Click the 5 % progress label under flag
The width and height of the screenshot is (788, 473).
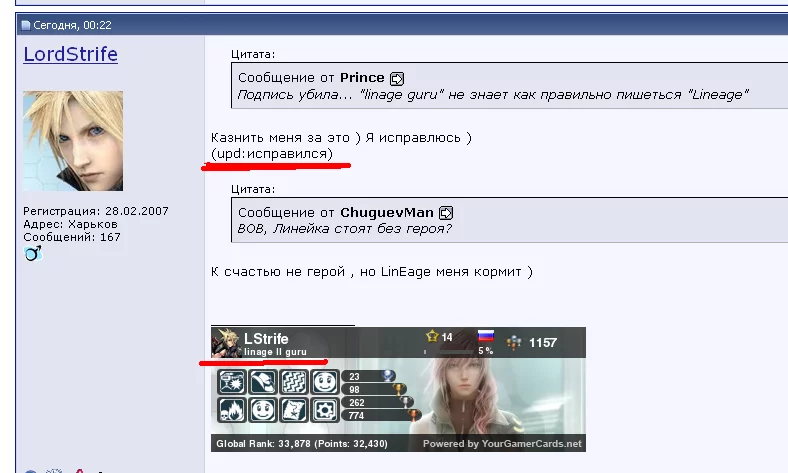(485, 351)
